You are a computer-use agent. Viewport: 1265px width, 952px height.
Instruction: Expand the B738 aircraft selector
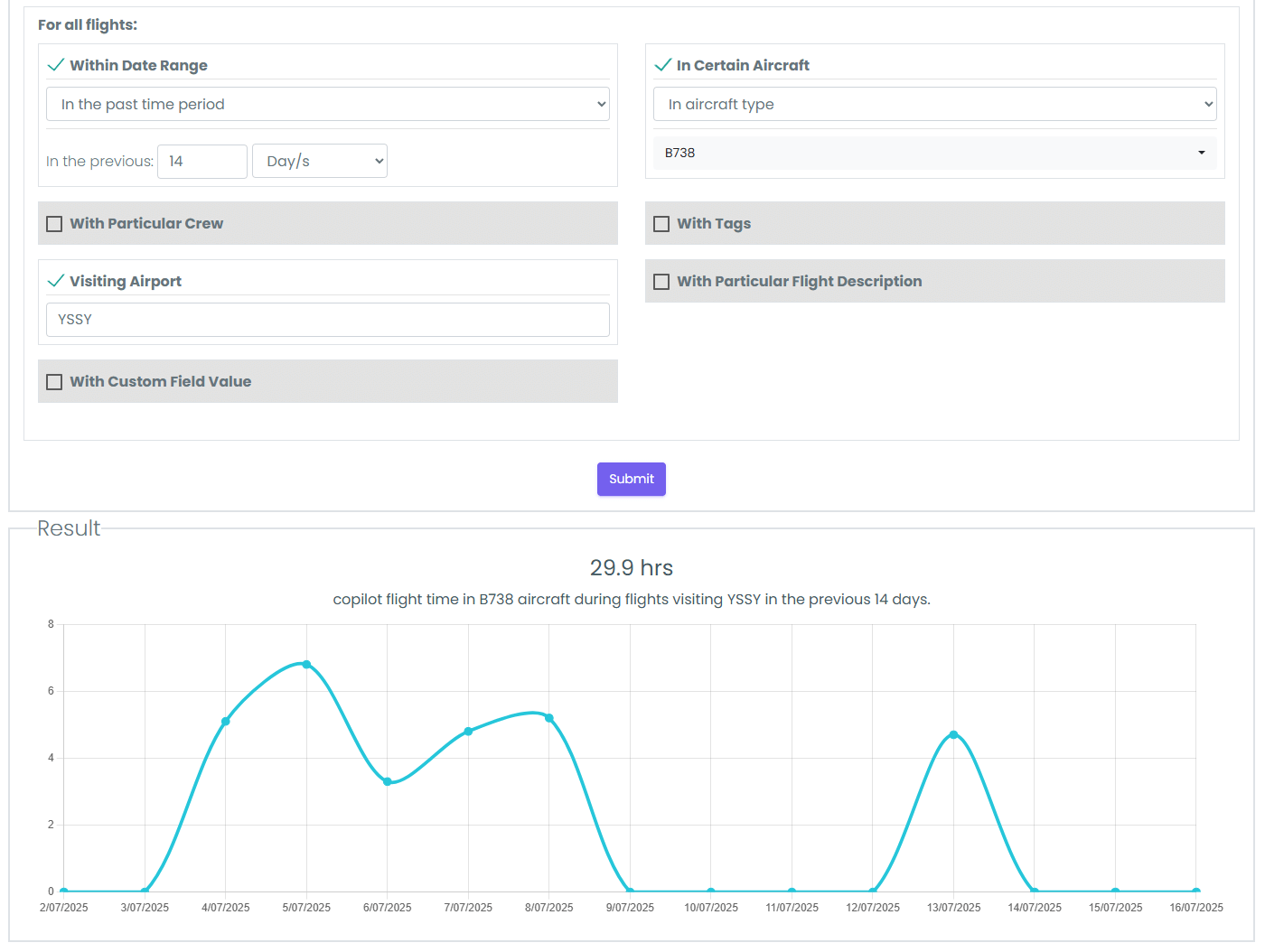pyautogui.click(x=935, y=153)
